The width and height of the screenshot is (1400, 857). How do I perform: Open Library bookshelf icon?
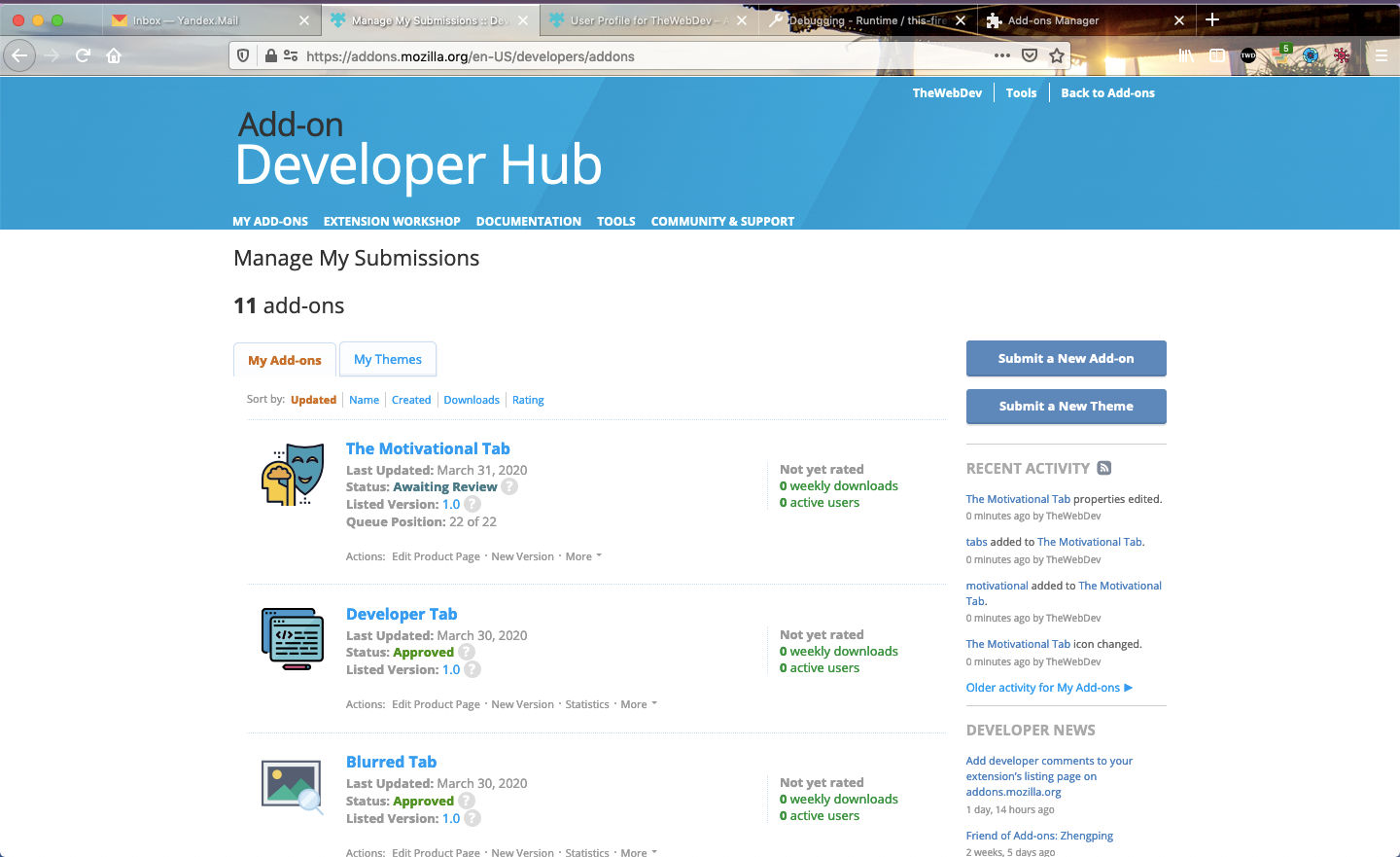pos(1186,55)
